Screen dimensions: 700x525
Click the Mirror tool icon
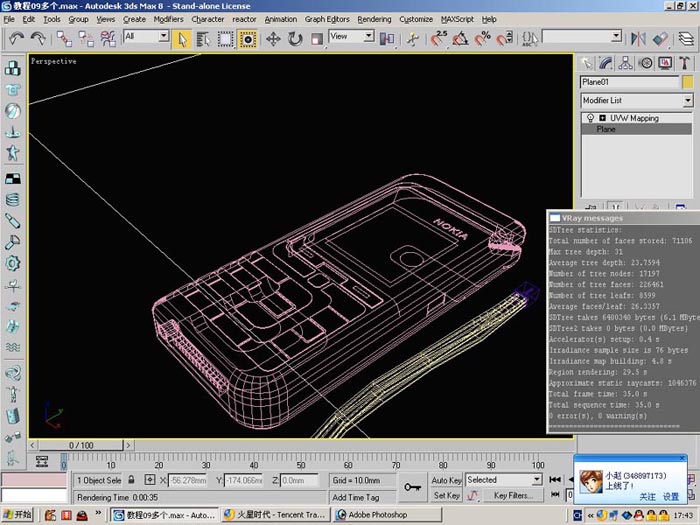point(638,39)
